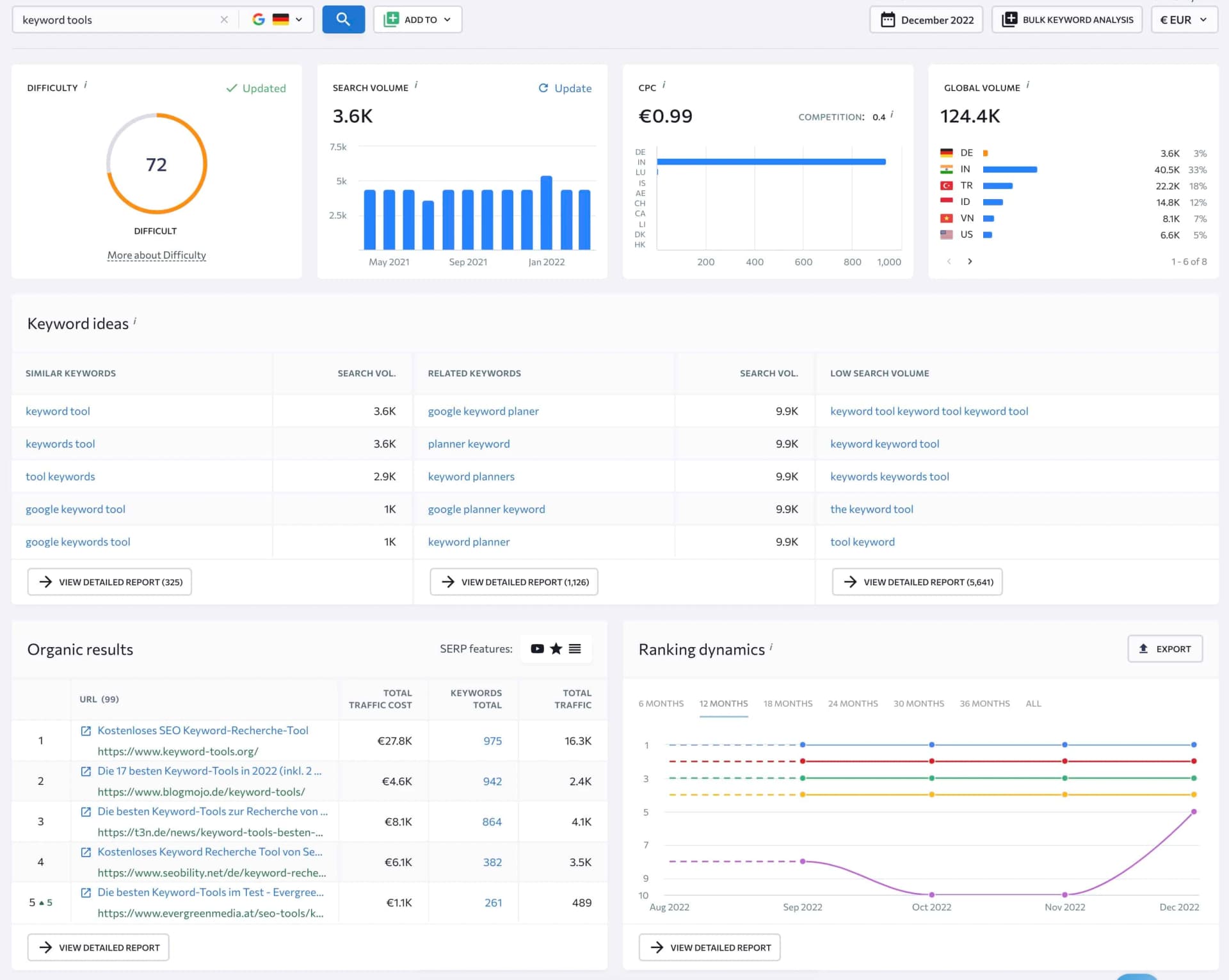
Task: Select the video SERP feature icon
Action: coord(537,648)
